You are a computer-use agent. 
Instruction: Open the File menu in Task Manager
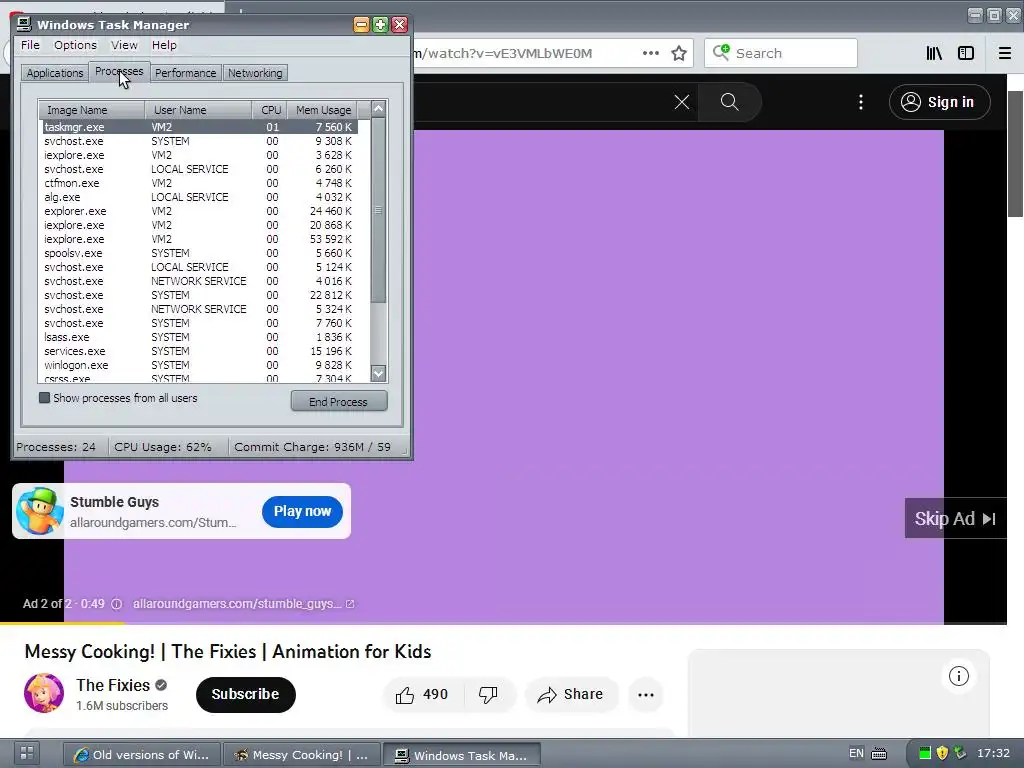coord(30,45)
